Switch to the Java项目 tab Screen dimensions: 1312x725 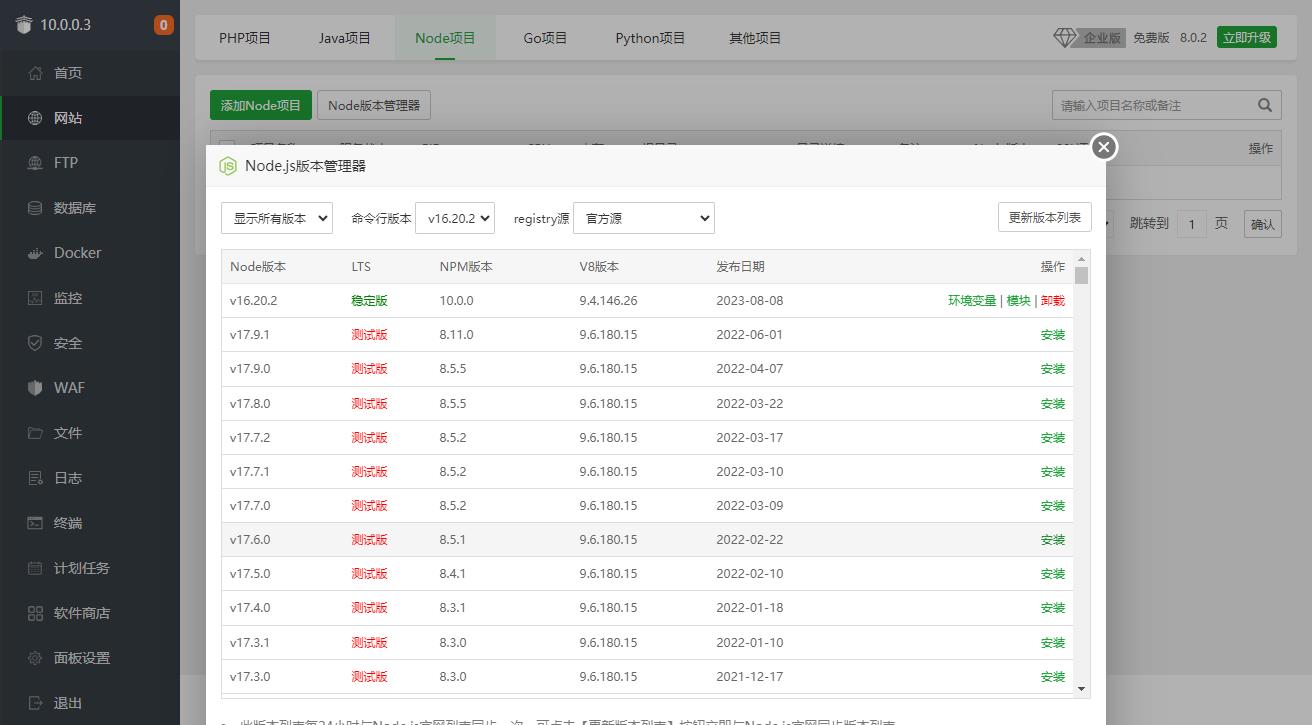pos(345,38)
